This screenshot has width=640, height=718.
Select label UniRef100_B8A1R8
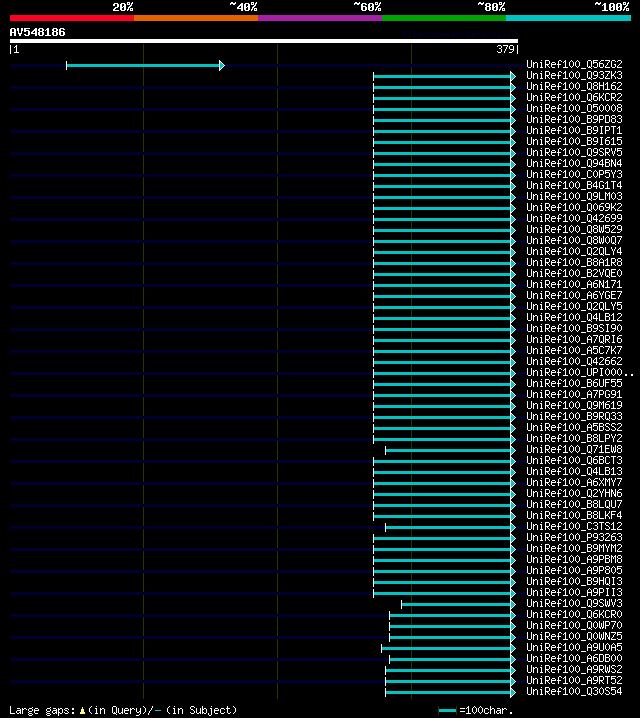(574, 262)
